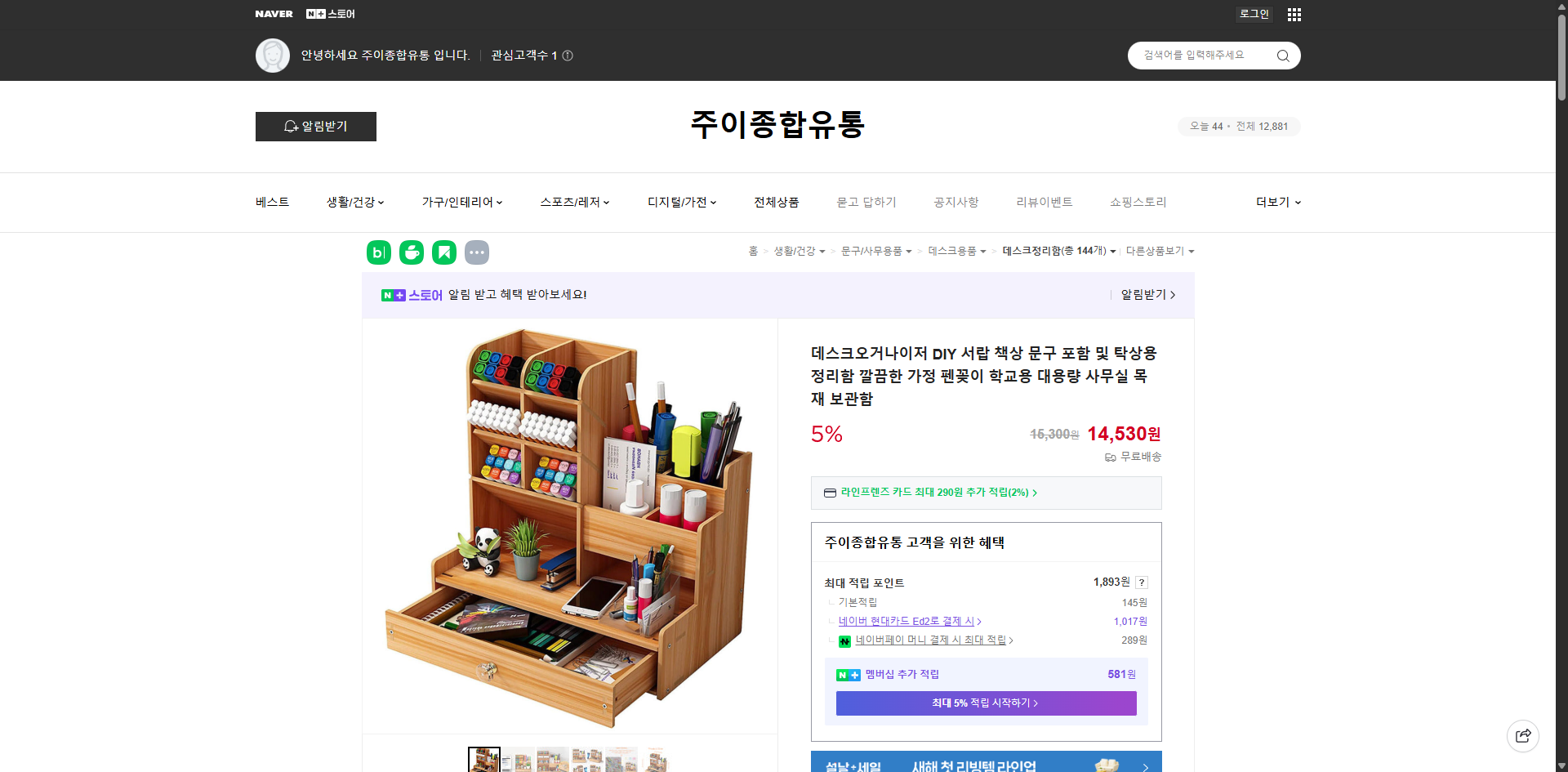Click the 알림받기 notification button

315,127
